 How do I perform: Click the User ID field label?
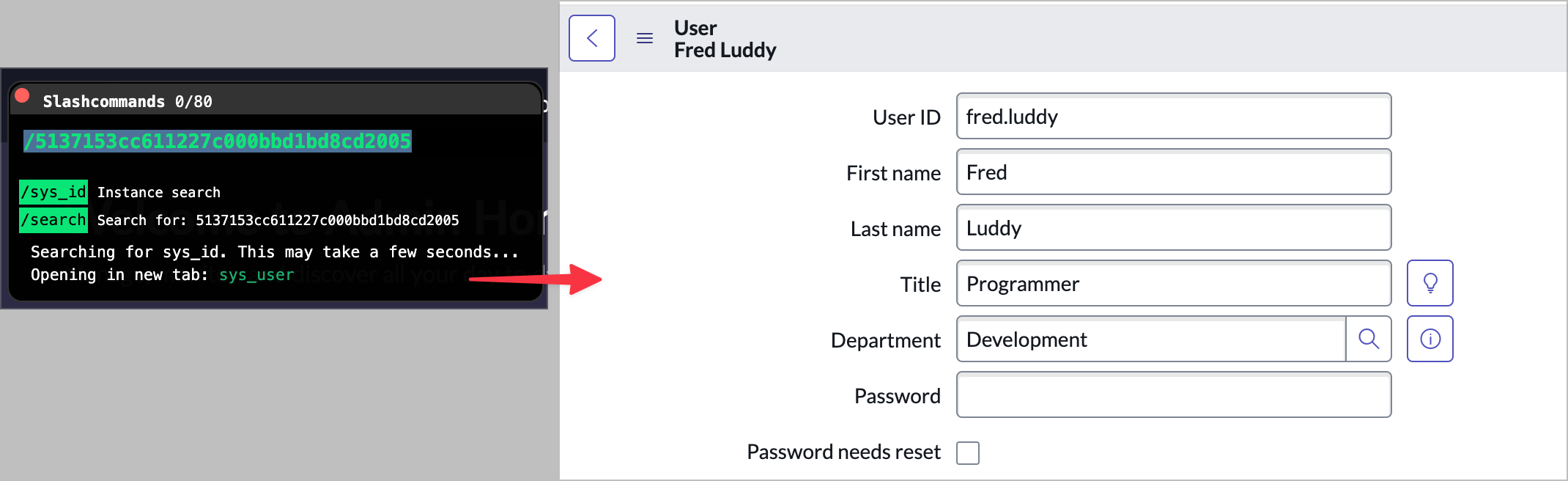pos(906,117)
